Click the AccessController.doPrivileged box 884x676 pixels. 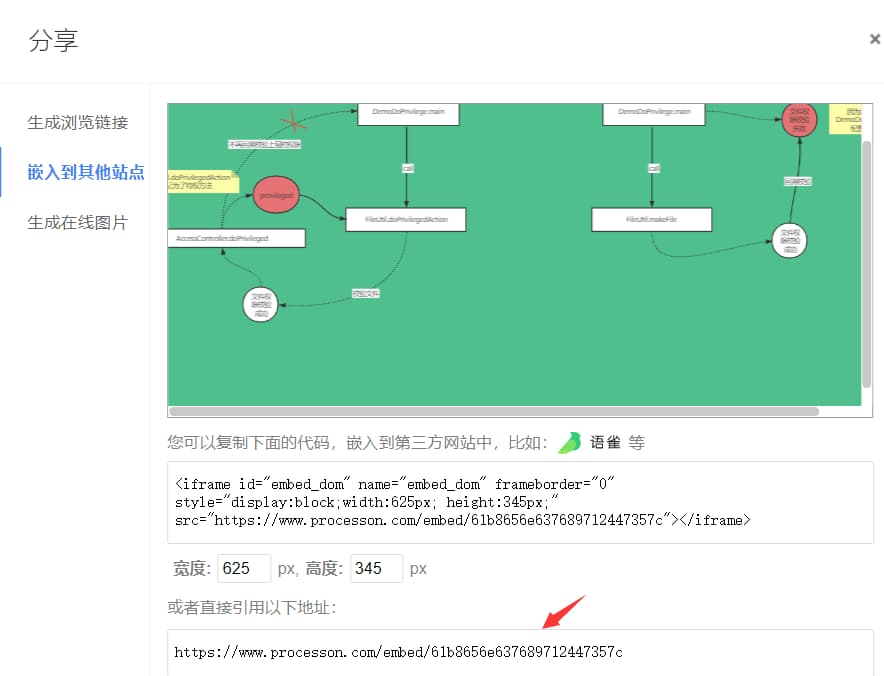click(236, 238)
